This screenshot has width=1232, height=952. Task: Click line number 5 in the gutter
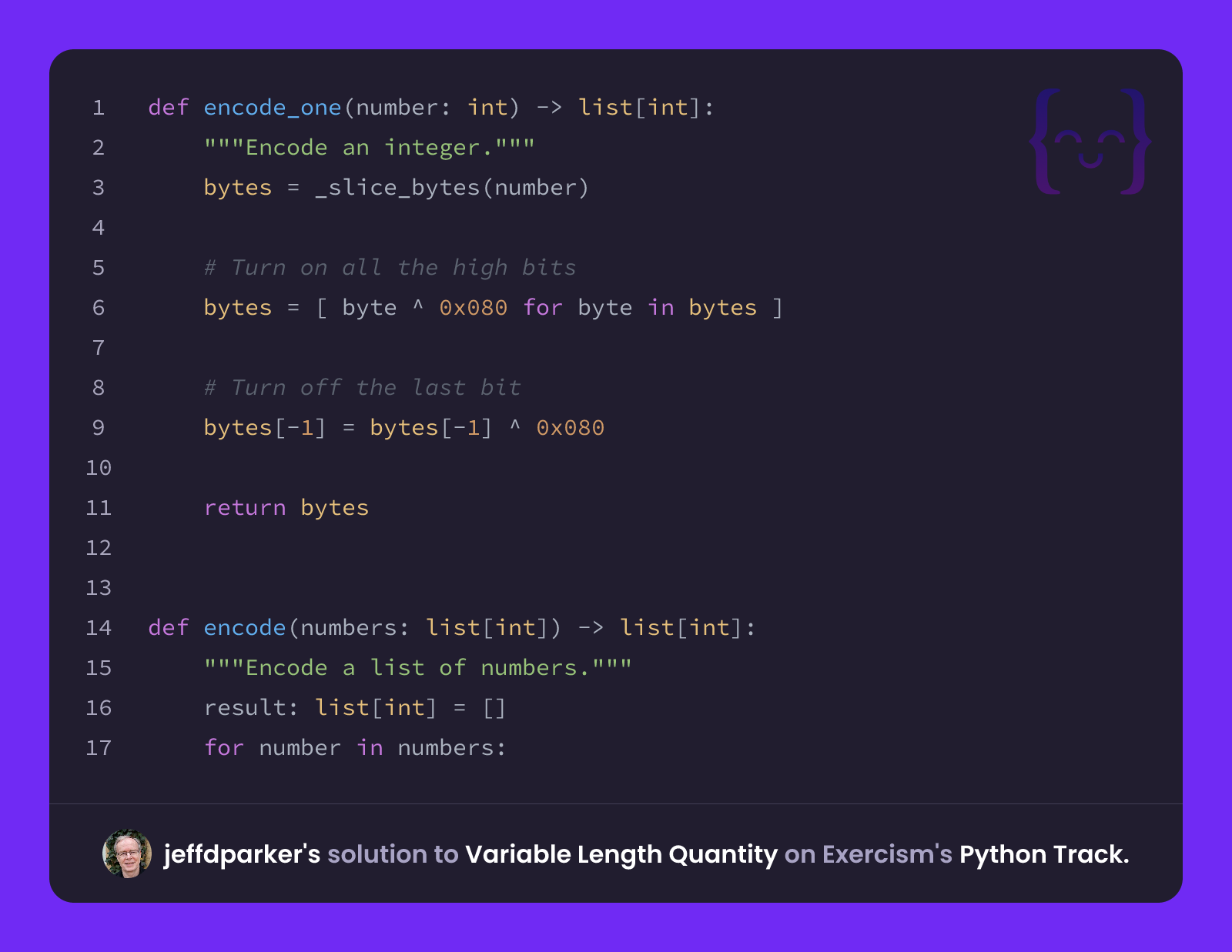99,267
